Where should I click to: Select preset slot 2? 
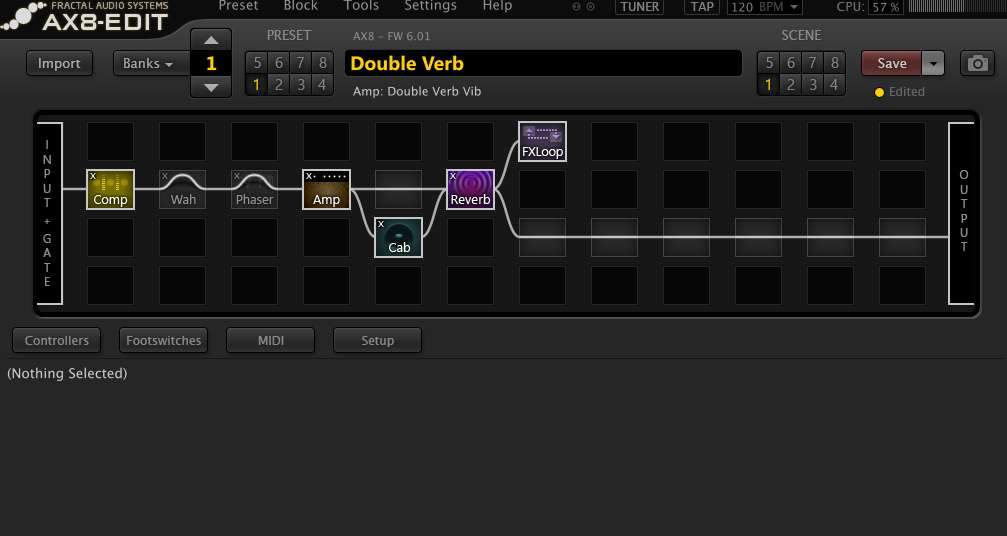279,85
